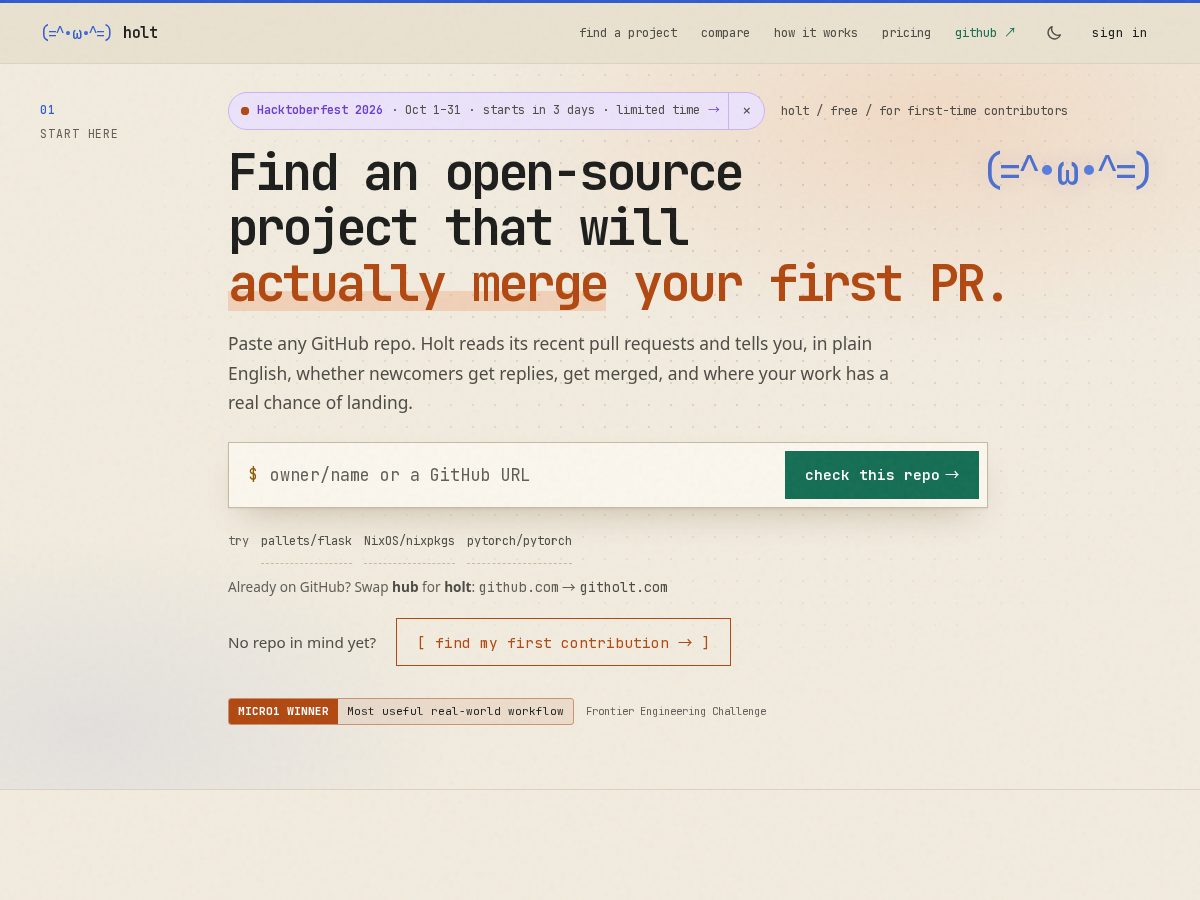Click the 'actually merge' highlighted headline words
Image resolution: width=1200 pixels, height=900 pixels.
pyautogui.click(x=417, y=285)
